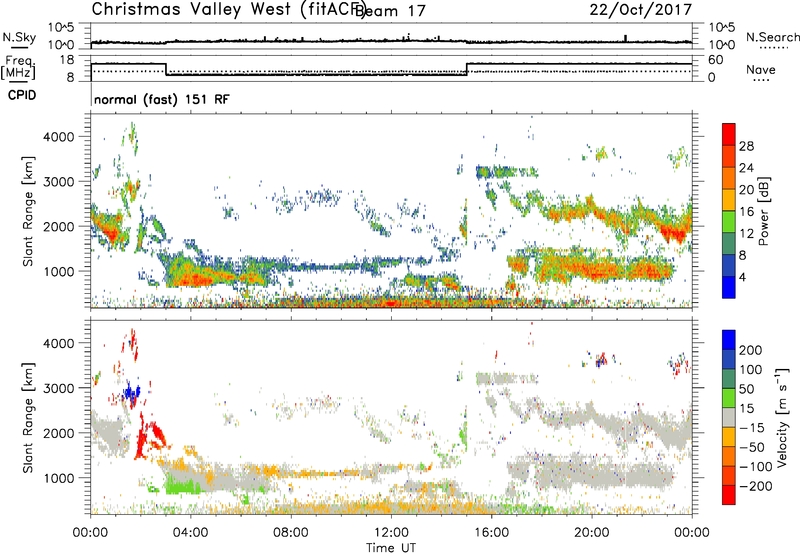Click the '12:00' time axis tick label

coord(391,533)
